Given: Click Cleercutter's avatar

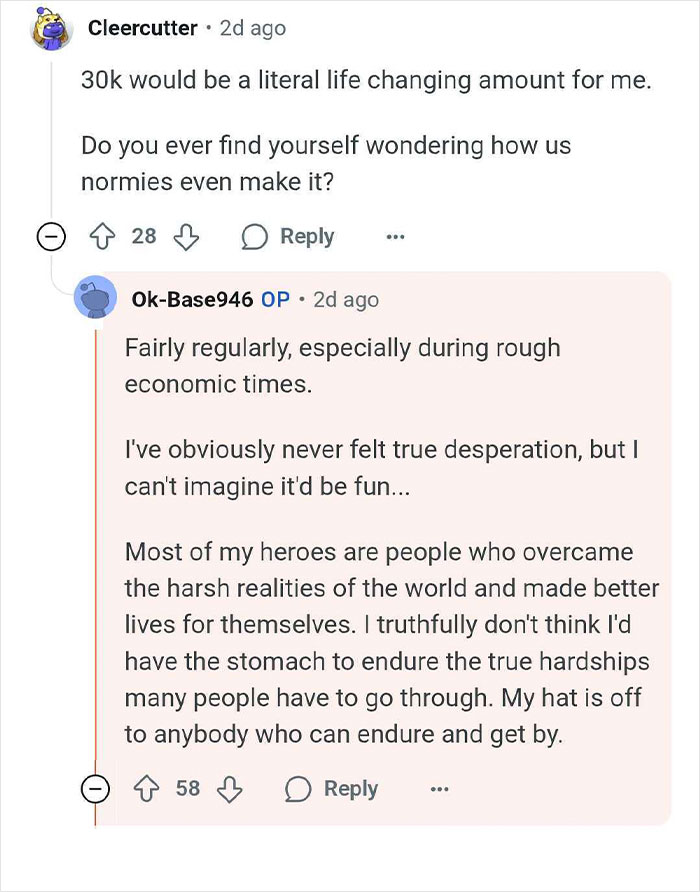Looking at the screenshot, I should (49, 28).
